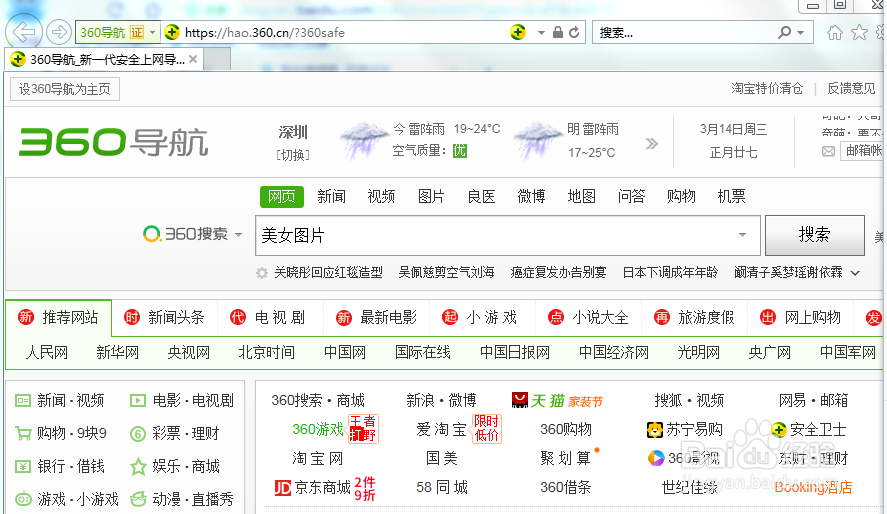Open 北京时间 link

coord(266,353)
